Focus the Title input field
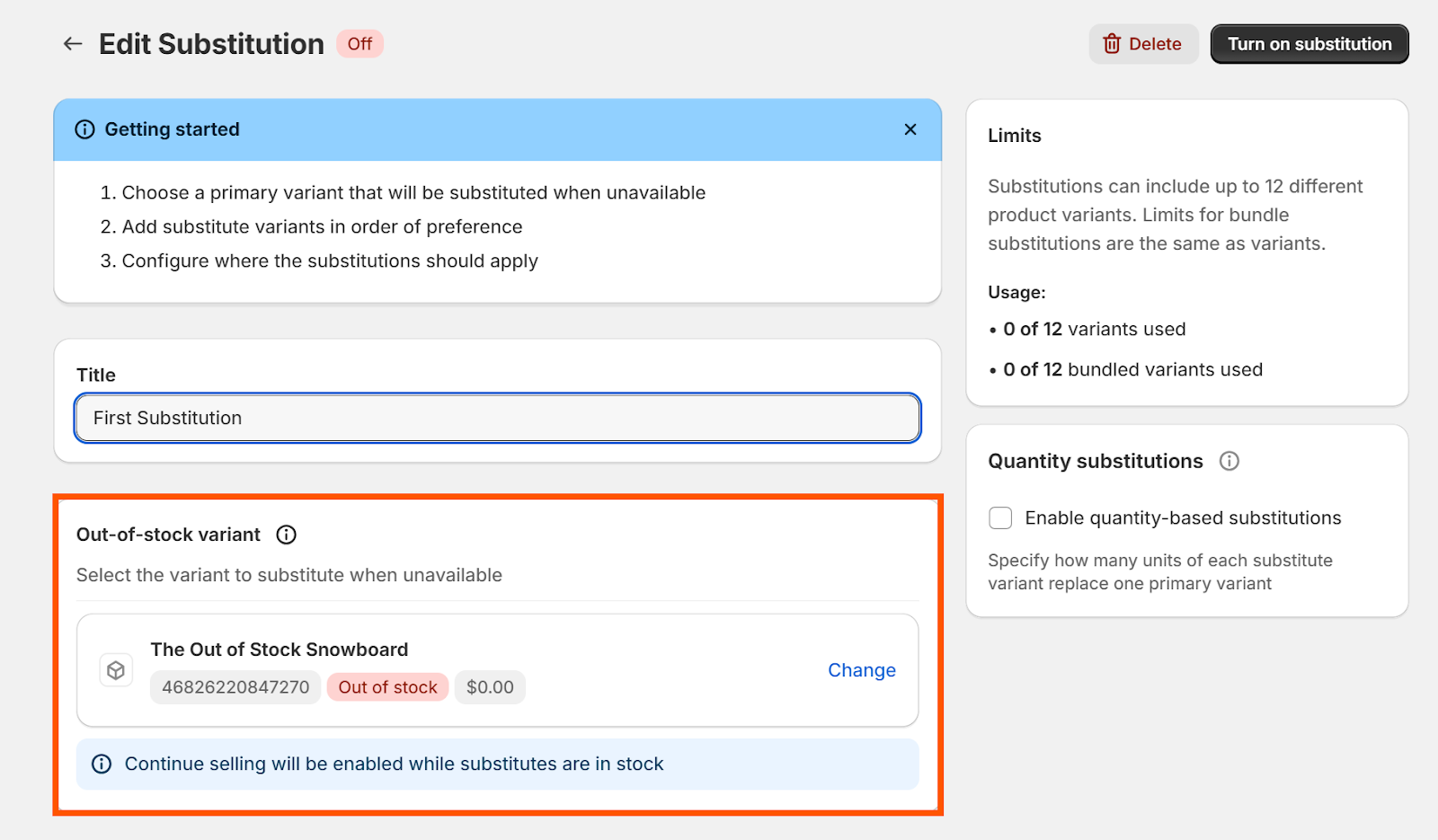Image resolution: width=1438 pixels, height=840 pixels. 498,418
